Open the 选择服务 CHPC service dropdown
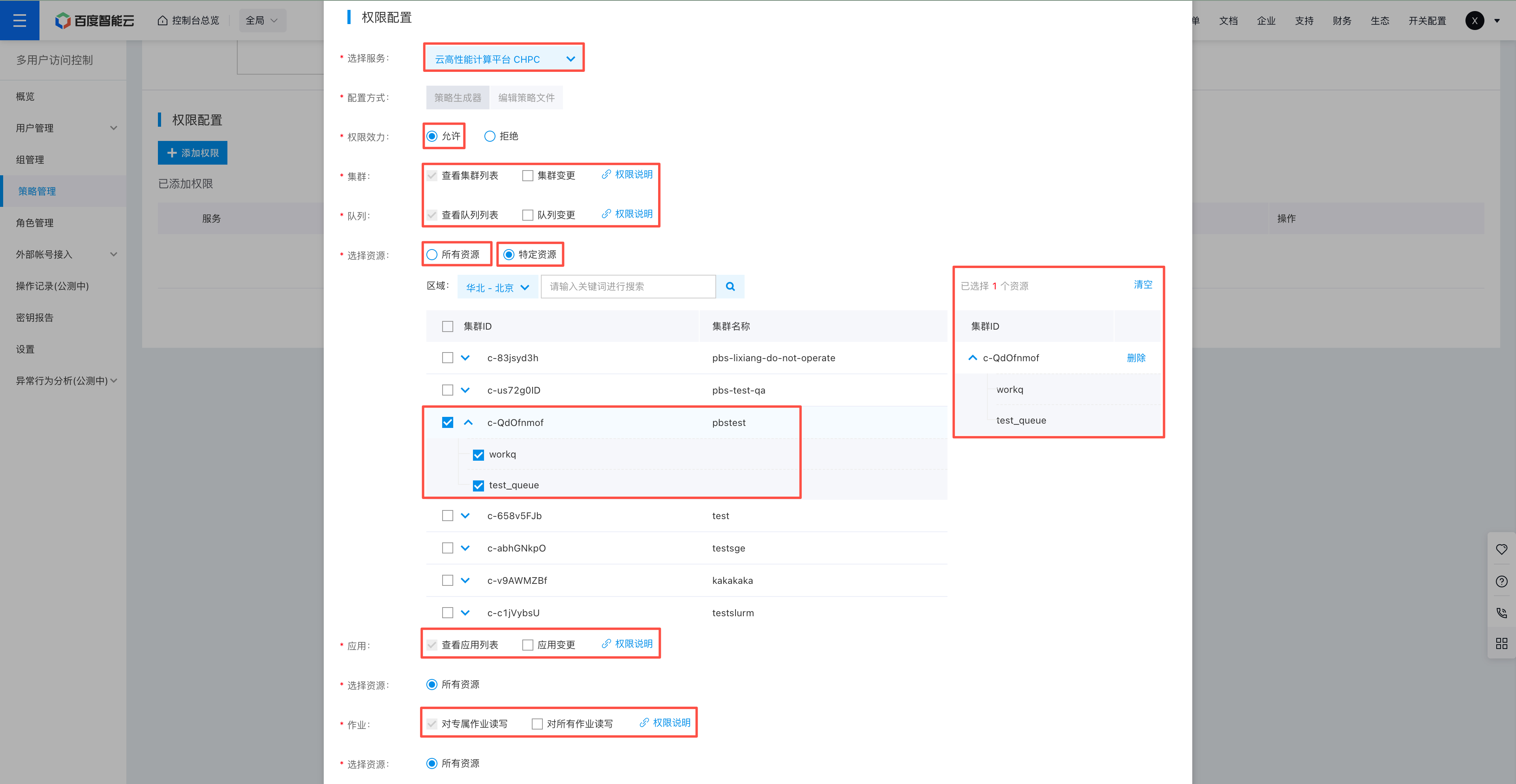The width and height of the screenshot is (1516, 784). [504, 59]
